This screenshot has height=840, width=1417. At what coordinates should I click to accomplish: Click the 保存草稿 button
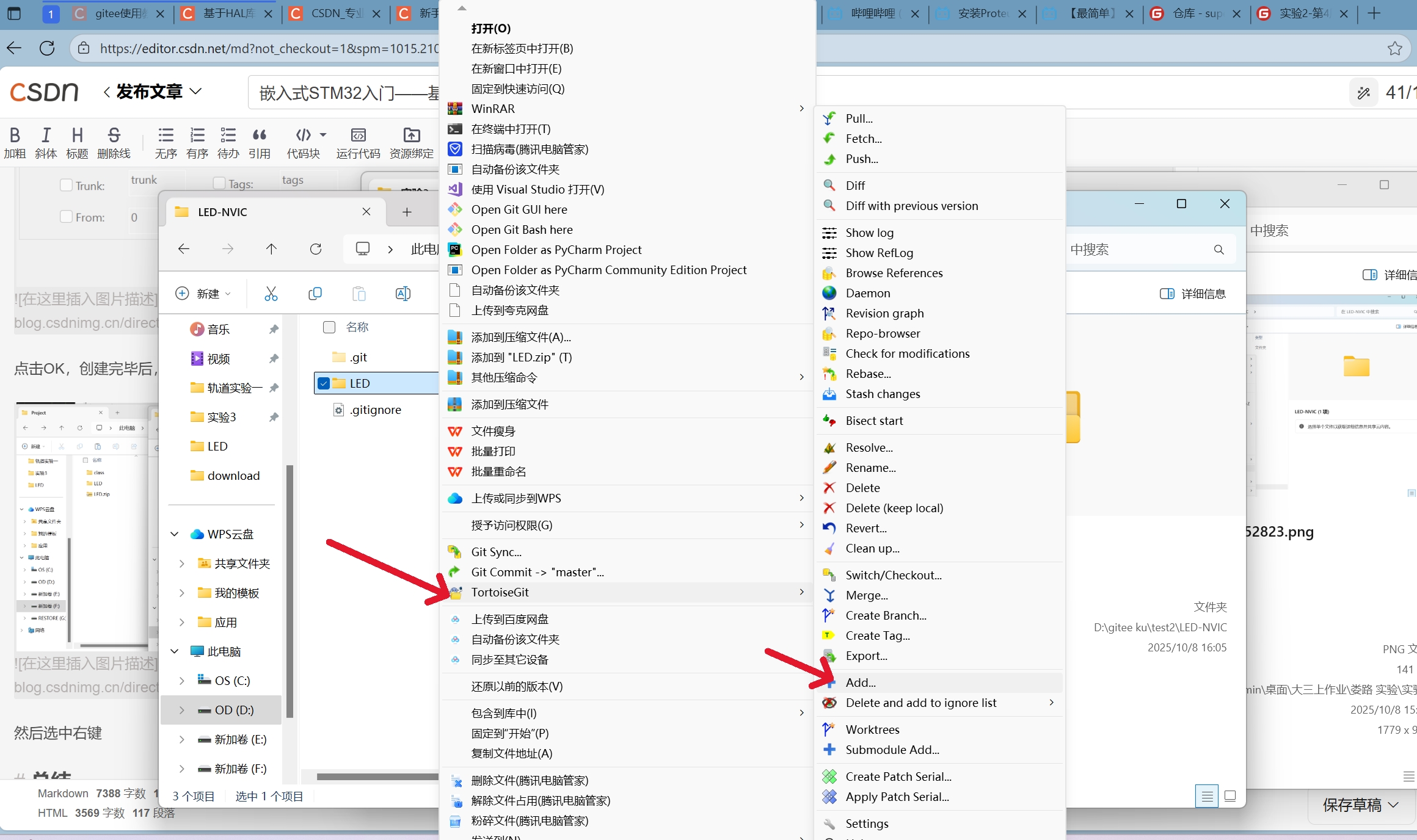tap(1352, 805)
